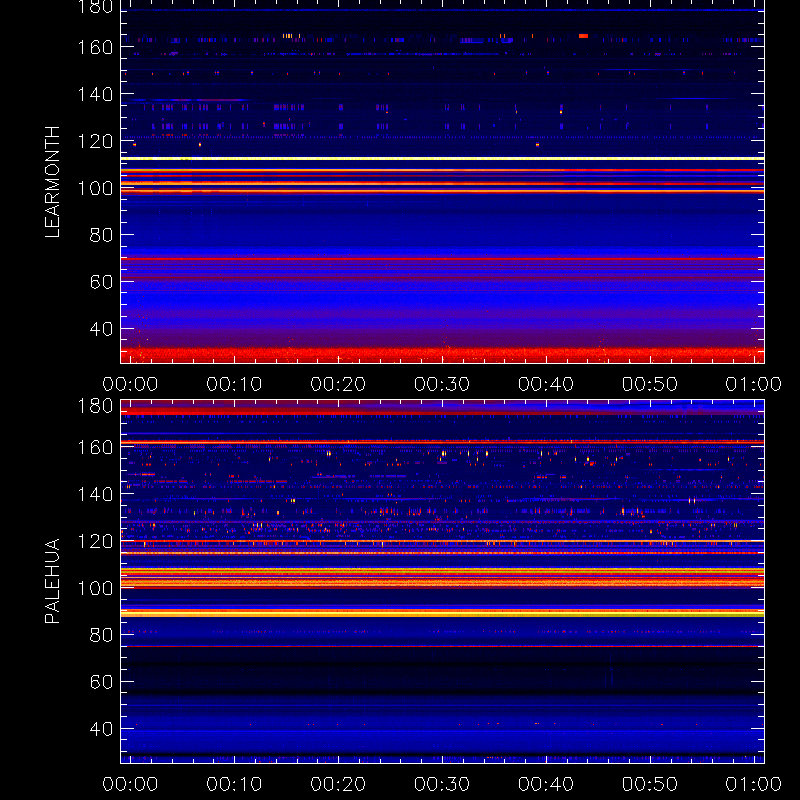Select the 160 frequency tick label on Learmonth axis
Screen dimensions: 800x800
tap(95, 47)
